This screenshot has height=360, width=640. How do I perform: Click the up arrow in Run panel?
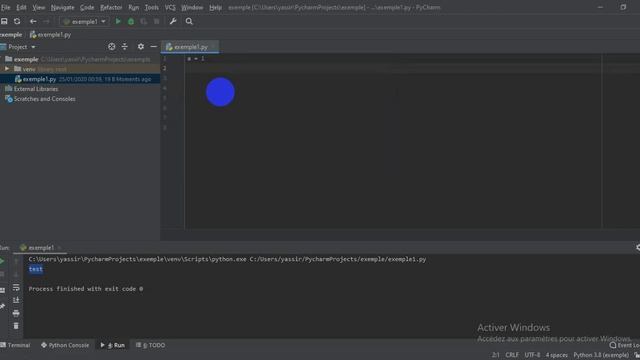click(16, 261)
